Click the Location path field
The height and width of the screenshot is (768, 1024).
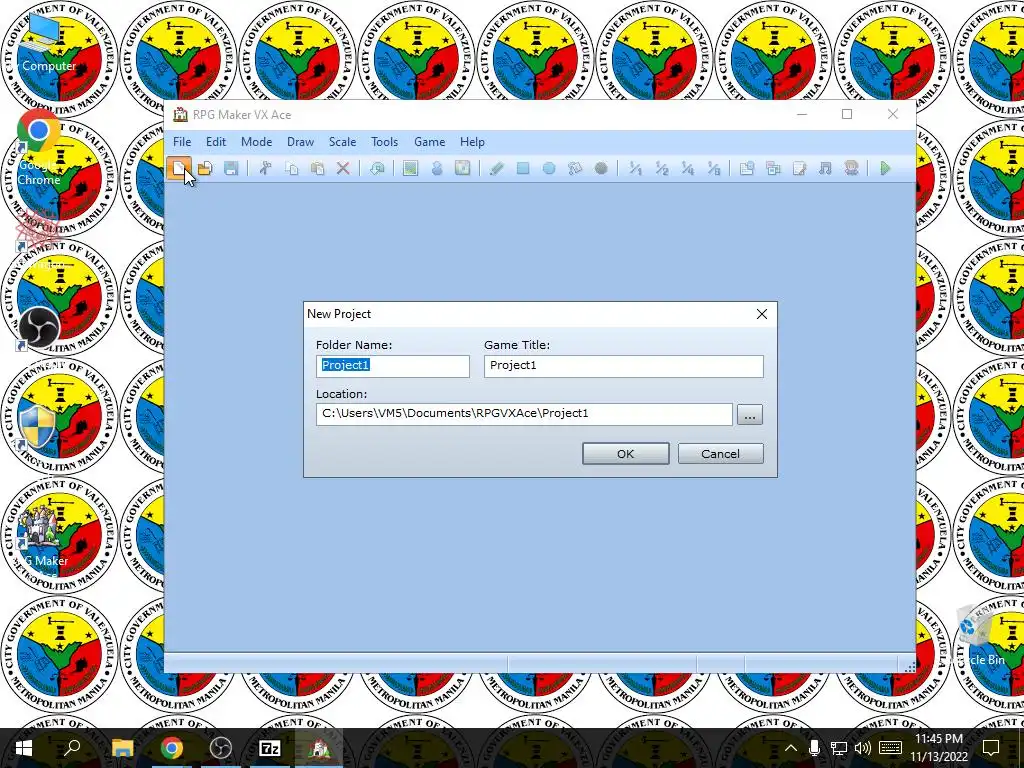click(x=524, y=414)
